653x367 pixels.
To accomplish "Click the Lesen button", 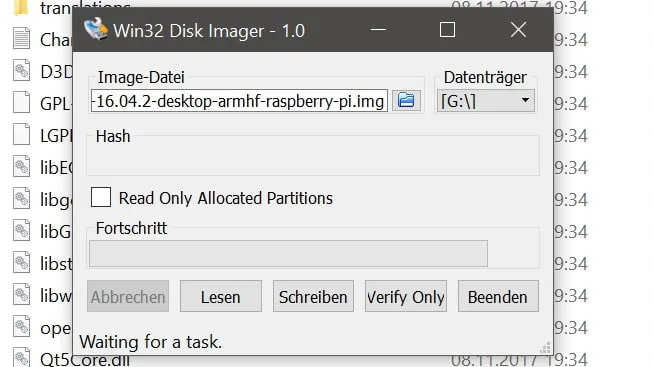I will click(x=221, y=296).
